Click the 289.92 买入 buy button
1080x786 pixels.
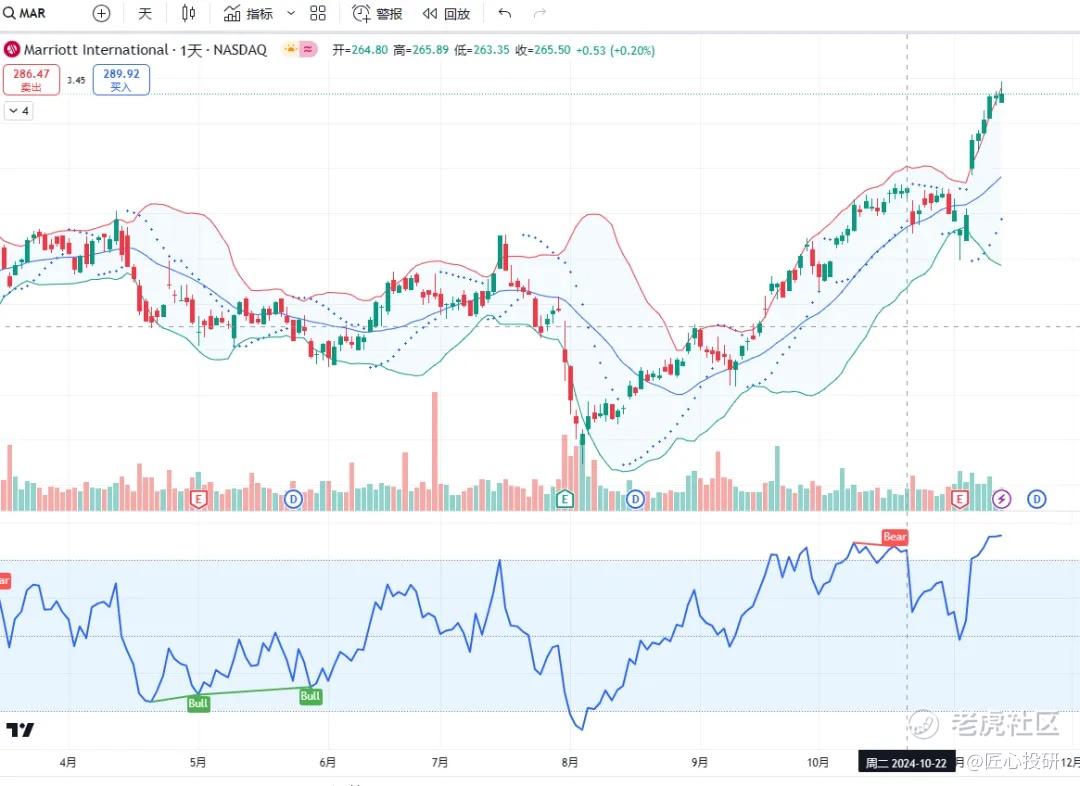[x=121, y=80]
